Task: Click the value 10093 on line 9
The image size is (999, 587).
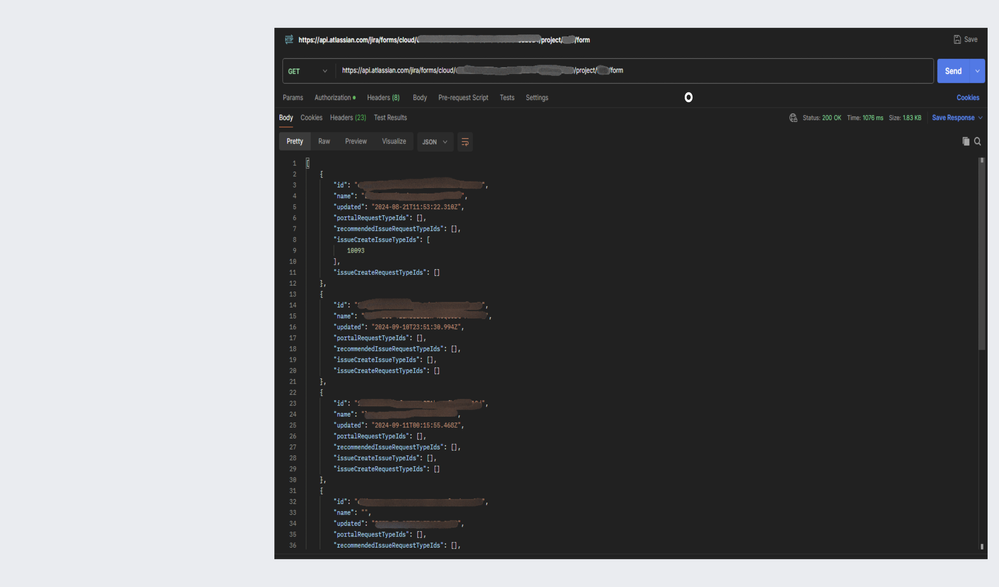Action: [x=356, y=251]
